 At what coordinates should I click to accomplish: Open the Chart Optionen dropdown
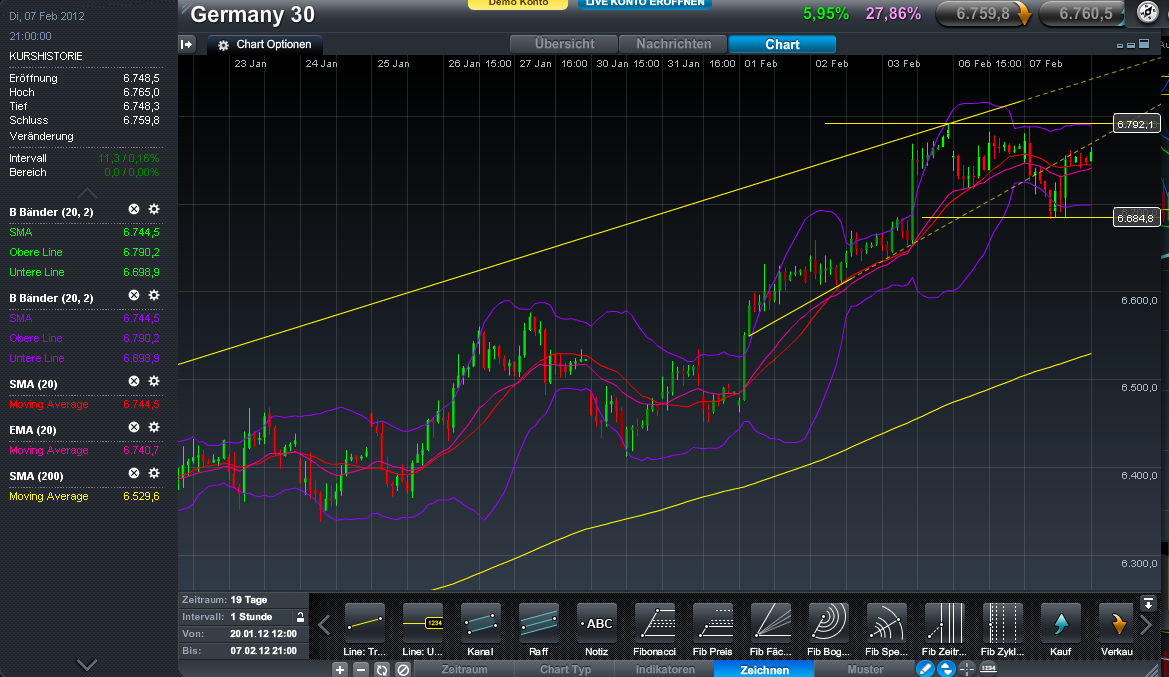[265, 45]
